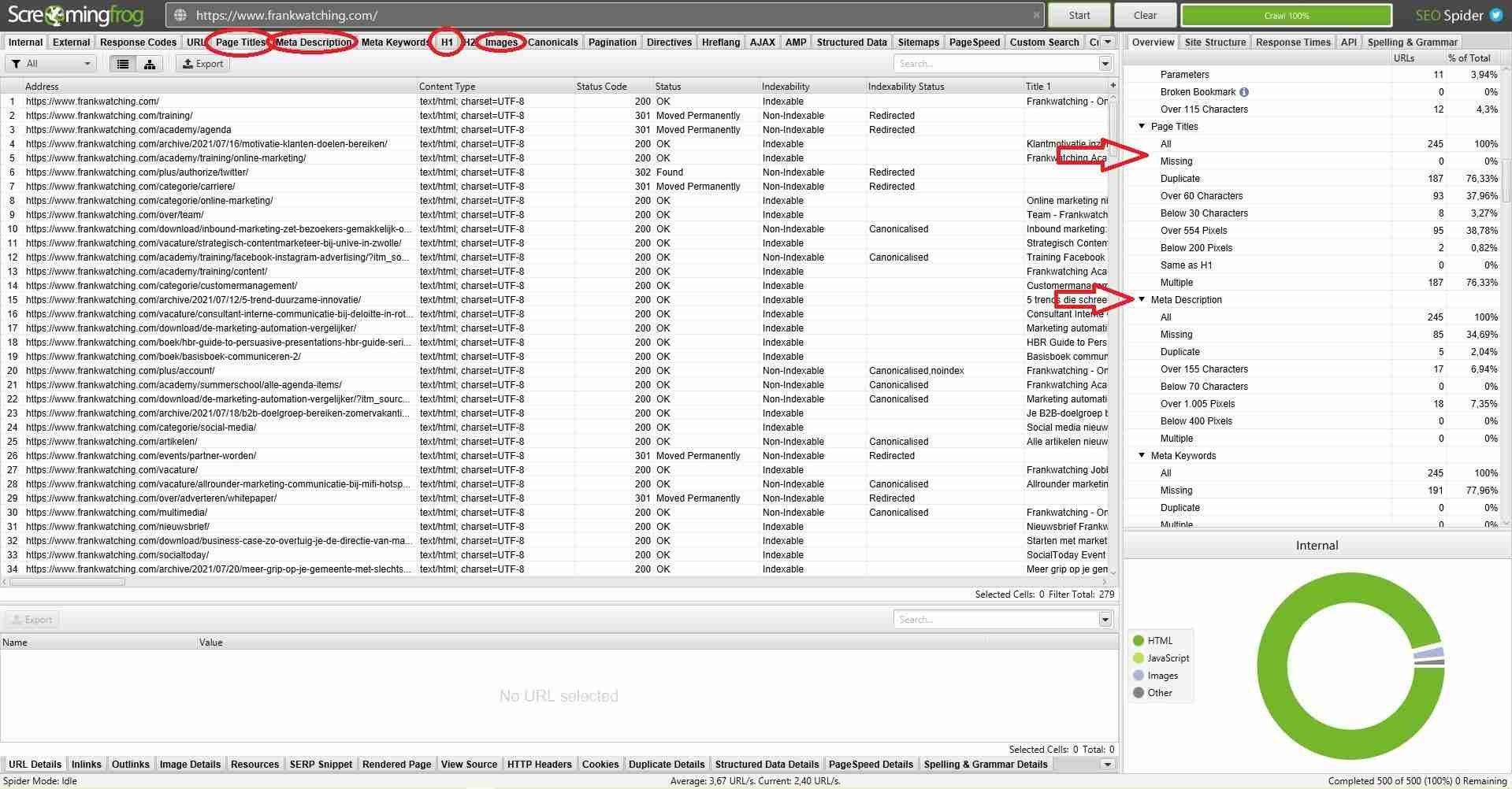Select the /over/team/ URL row
Viewport: 1512px width, 789px height.
click(555, 215)
